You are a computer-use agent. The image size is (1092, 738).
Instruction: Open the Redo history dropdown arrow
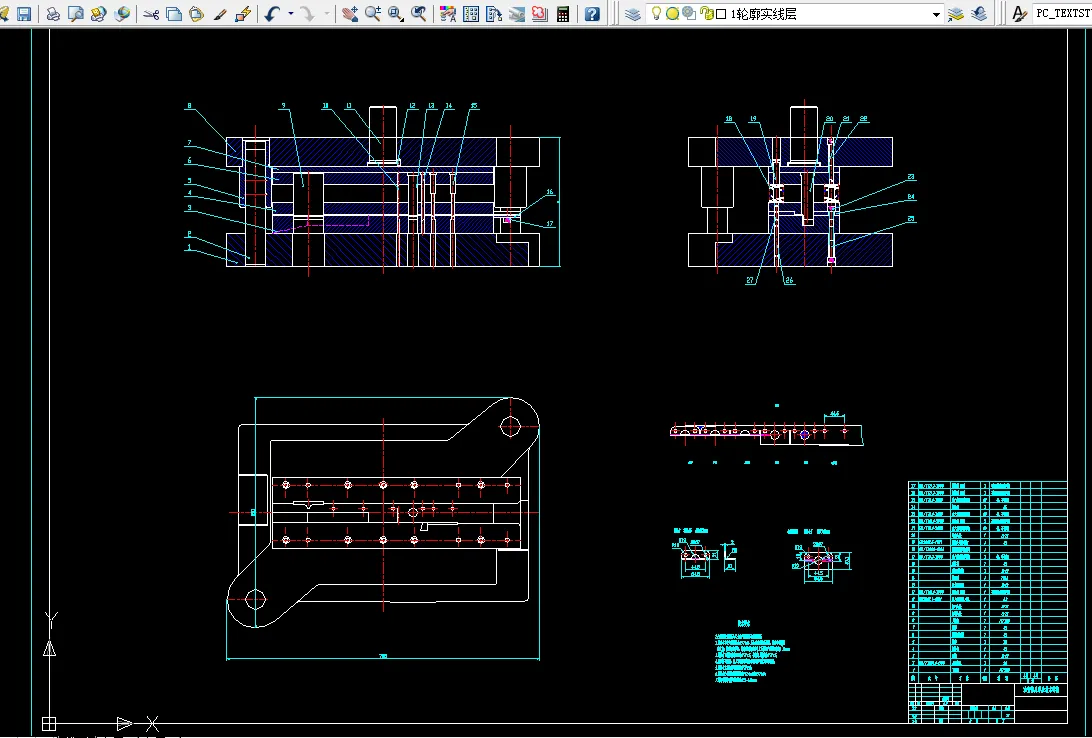(x=327, y=14)
